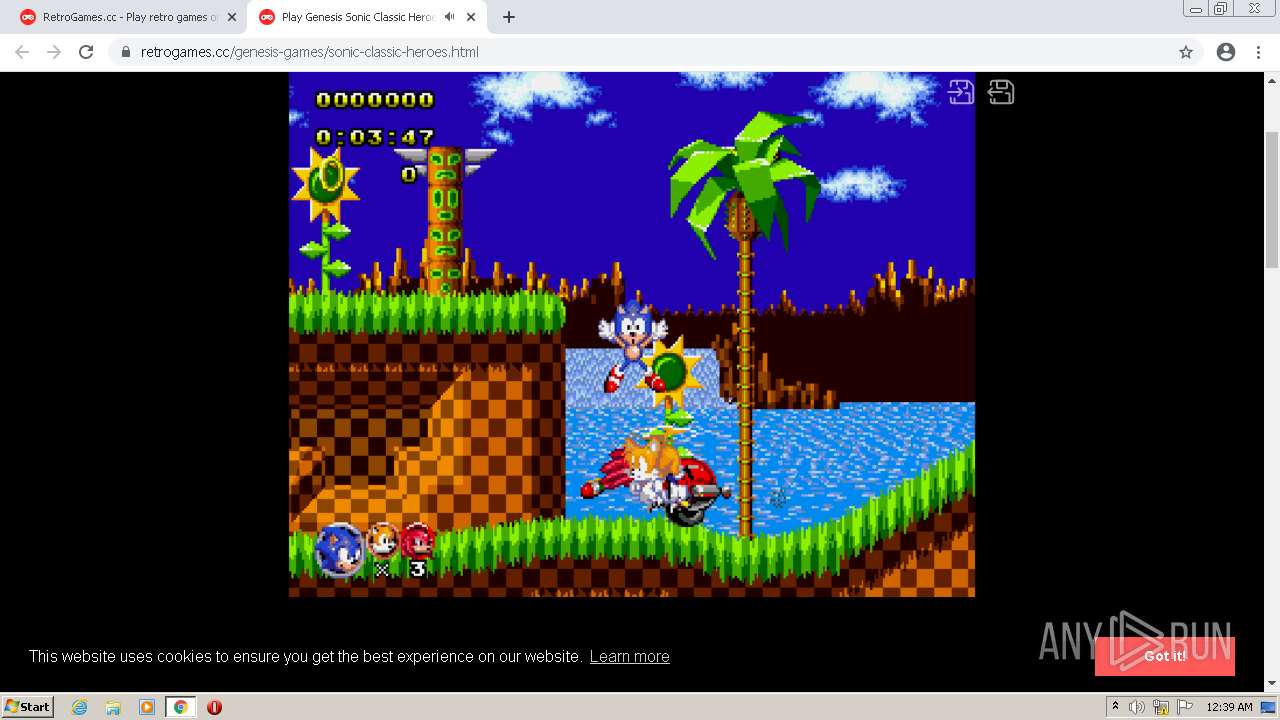Reload the current page

86,52
